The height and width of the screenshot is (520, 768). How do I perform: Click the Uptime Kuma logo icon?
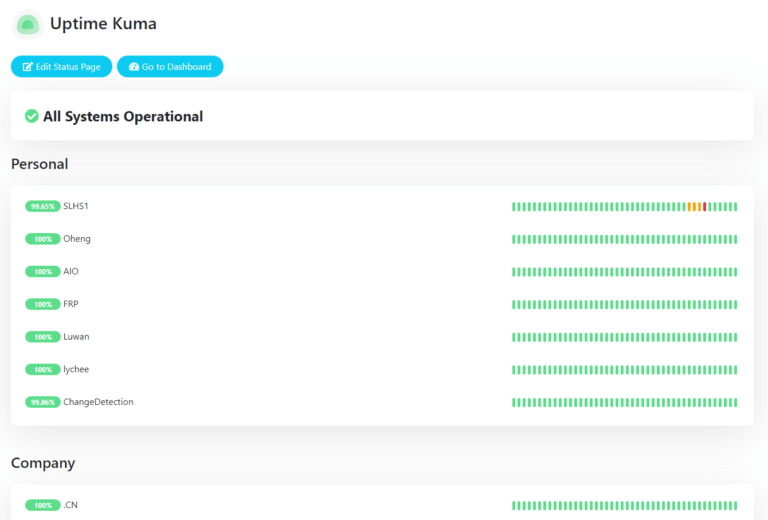click(x=28, y=24)
